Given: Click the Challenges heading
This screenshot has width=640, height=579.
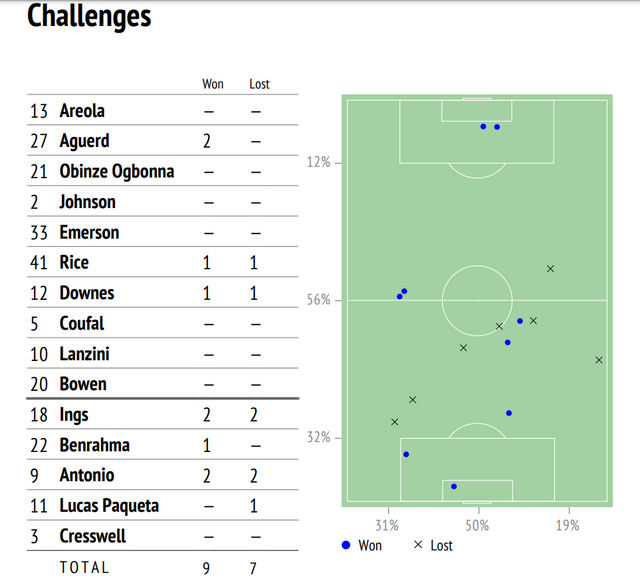Looking at the screenshot, I should (89, 17).
